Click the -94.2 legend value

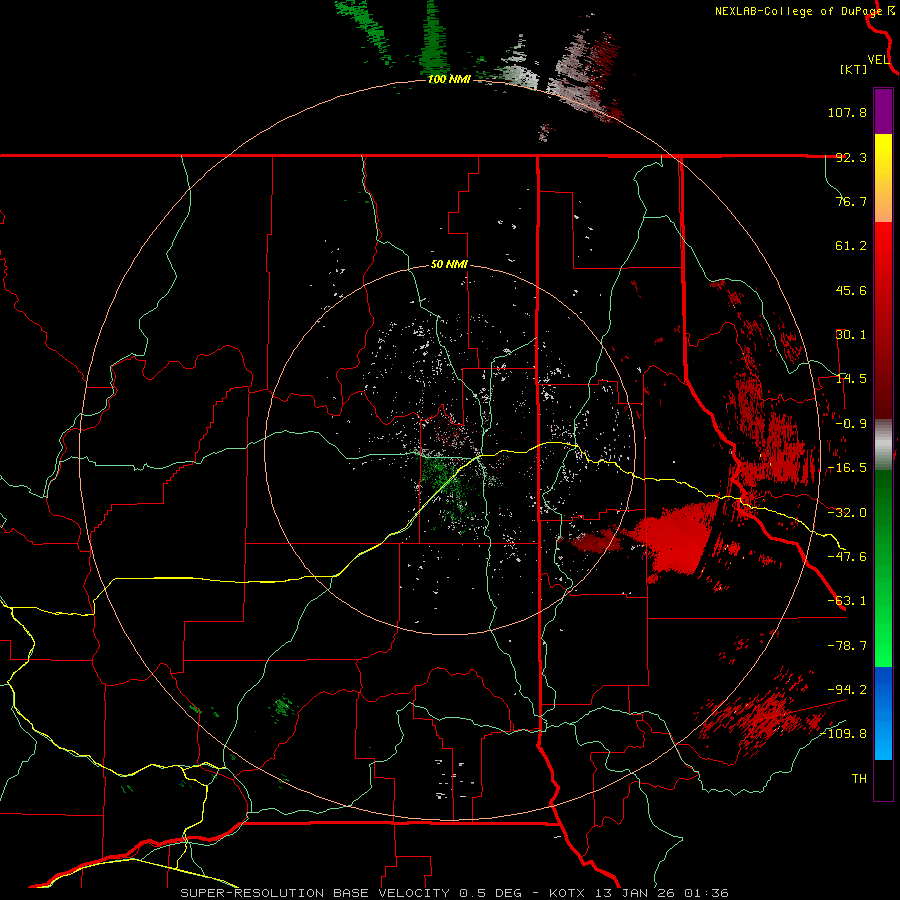click(847, 689)
